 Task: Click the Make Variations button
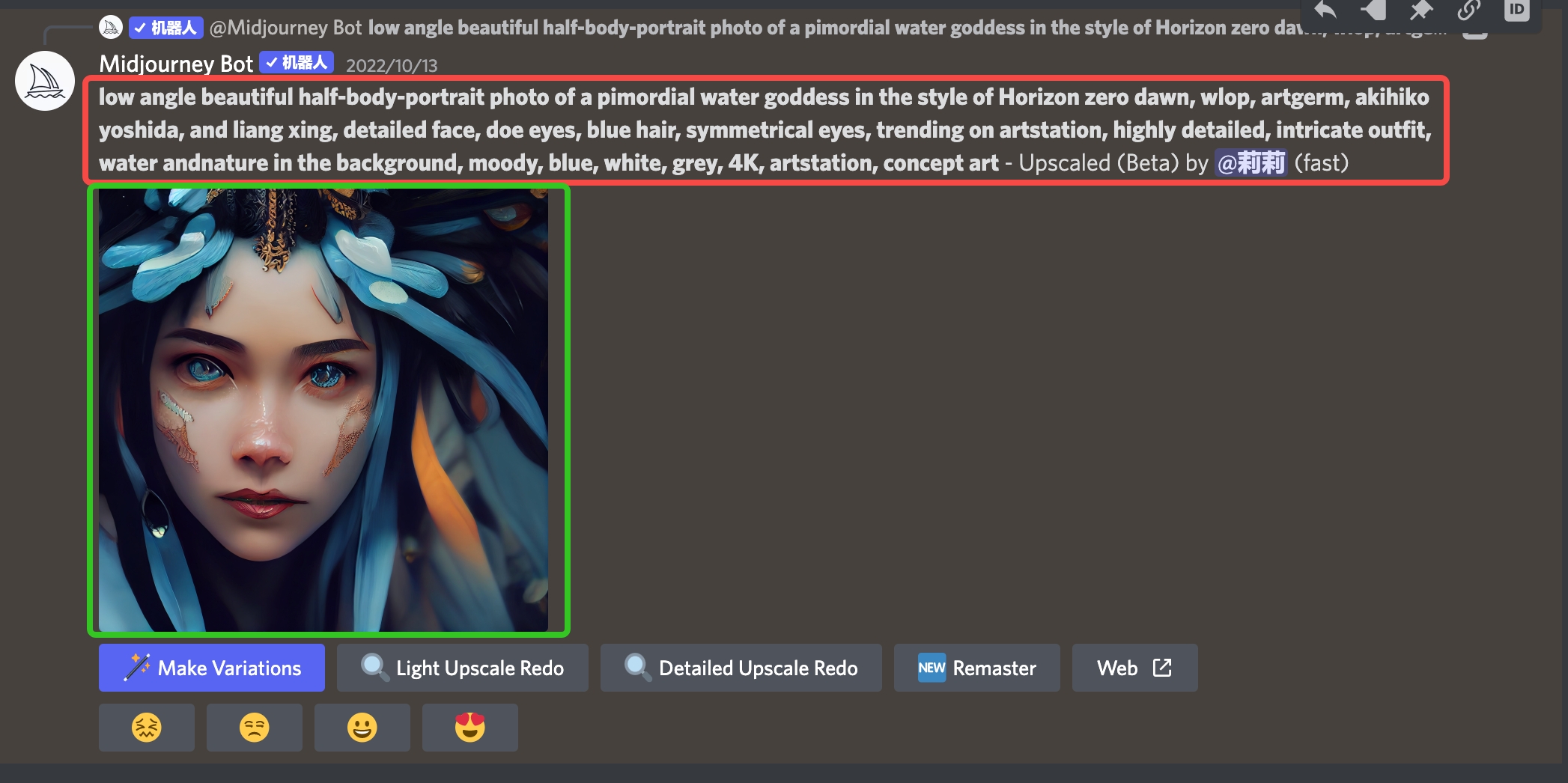[x=212, y=668]
